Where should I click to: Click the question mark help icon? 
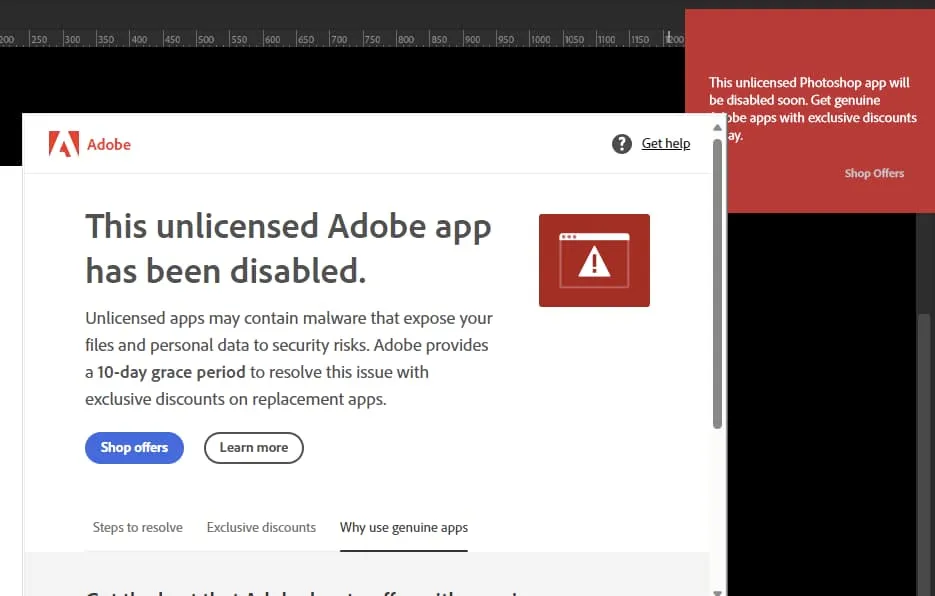[x=620, y=143]
